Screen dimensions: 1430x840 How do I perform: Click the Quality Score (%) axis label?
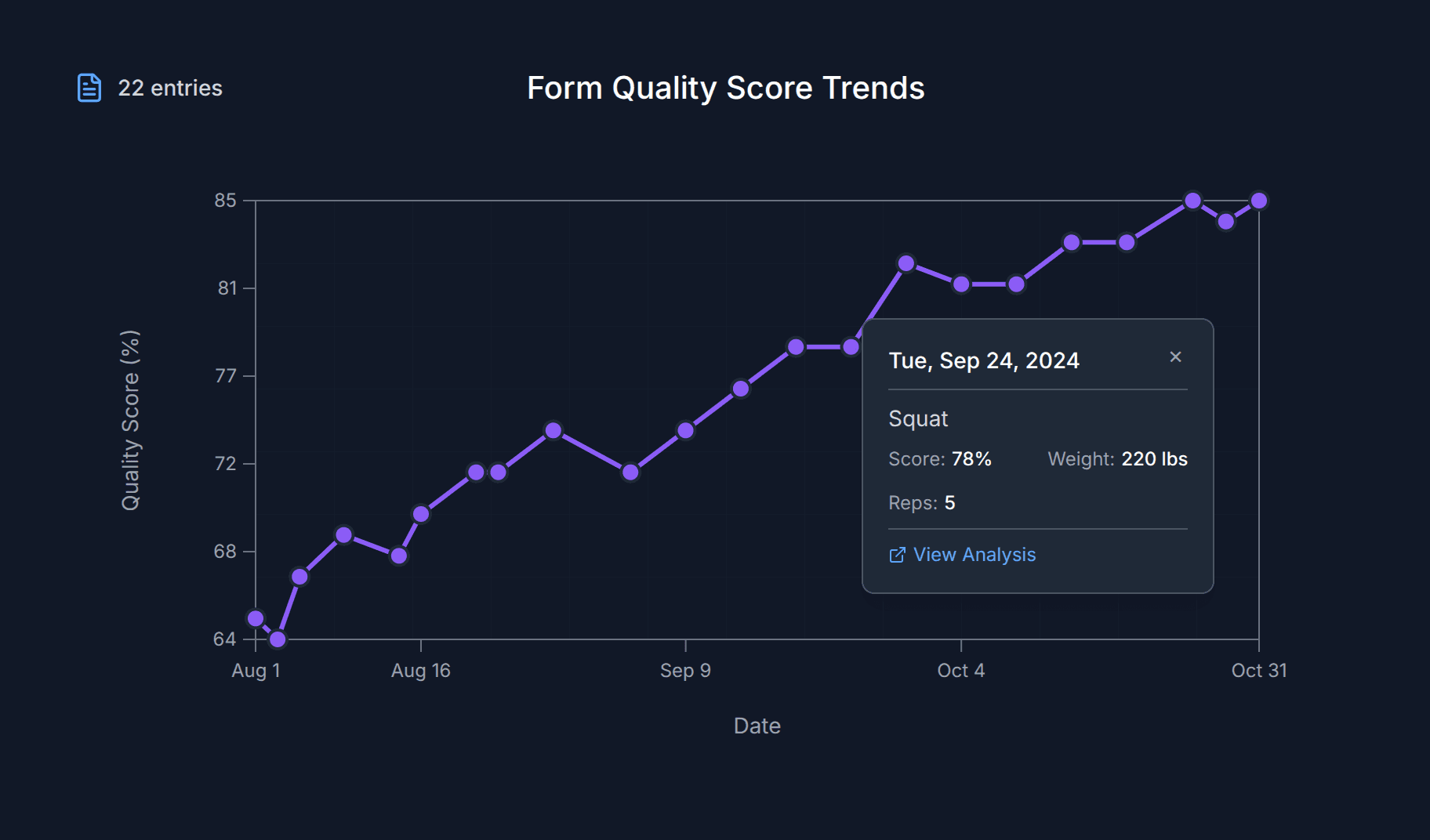click(x=130, y=420)
